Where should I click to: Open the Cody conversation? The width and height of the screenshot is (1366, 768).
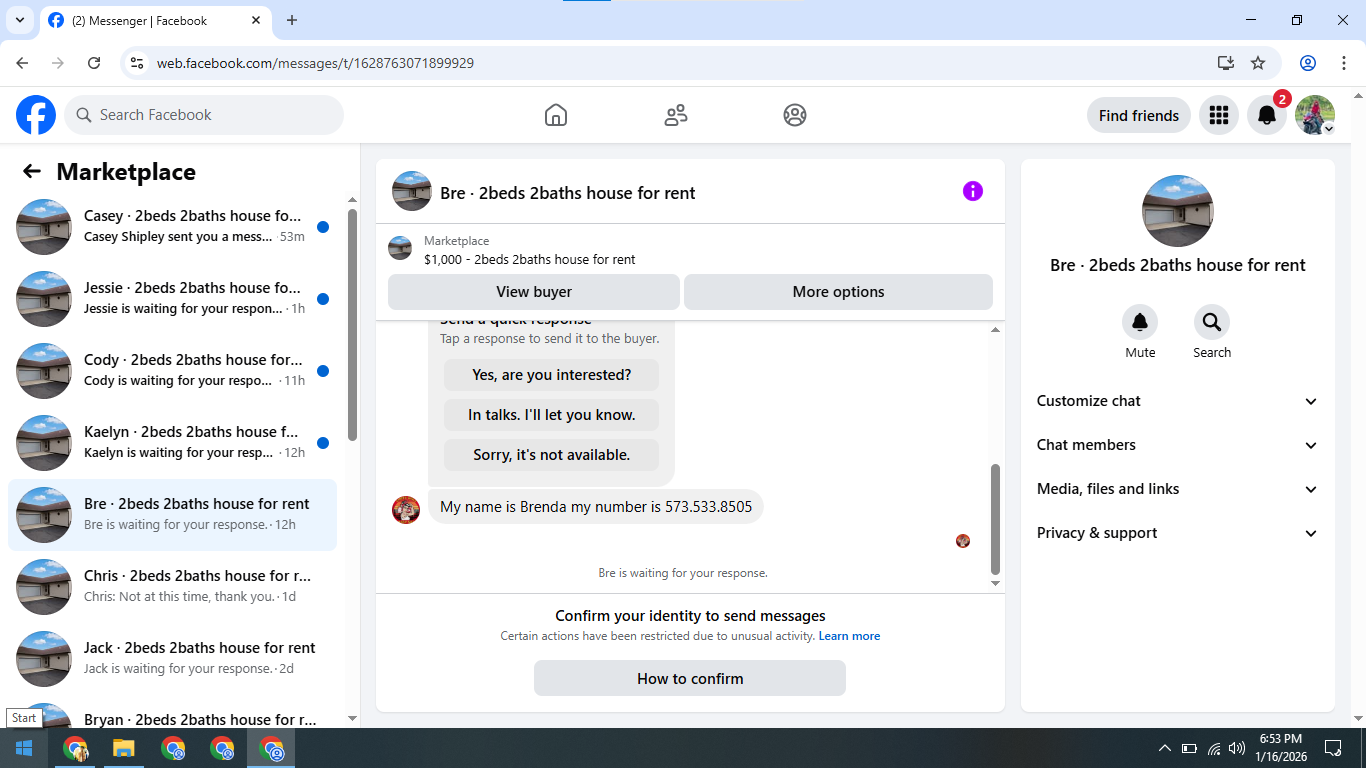tap(172, 371)
